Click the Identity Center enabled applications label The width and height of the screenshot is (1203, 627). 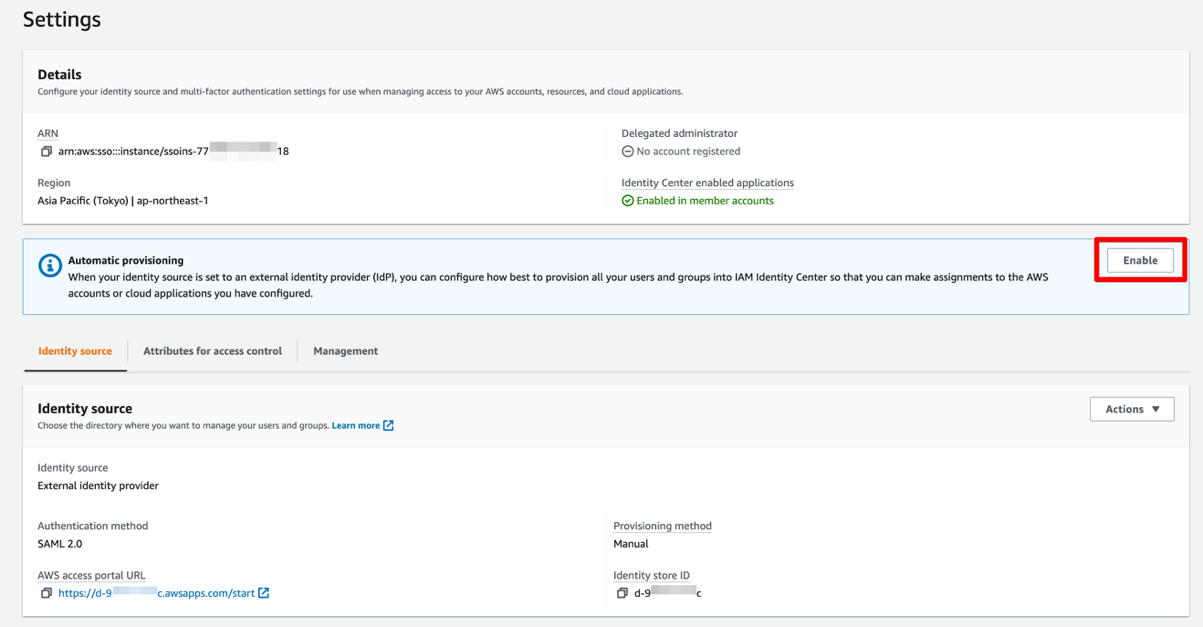707,183
